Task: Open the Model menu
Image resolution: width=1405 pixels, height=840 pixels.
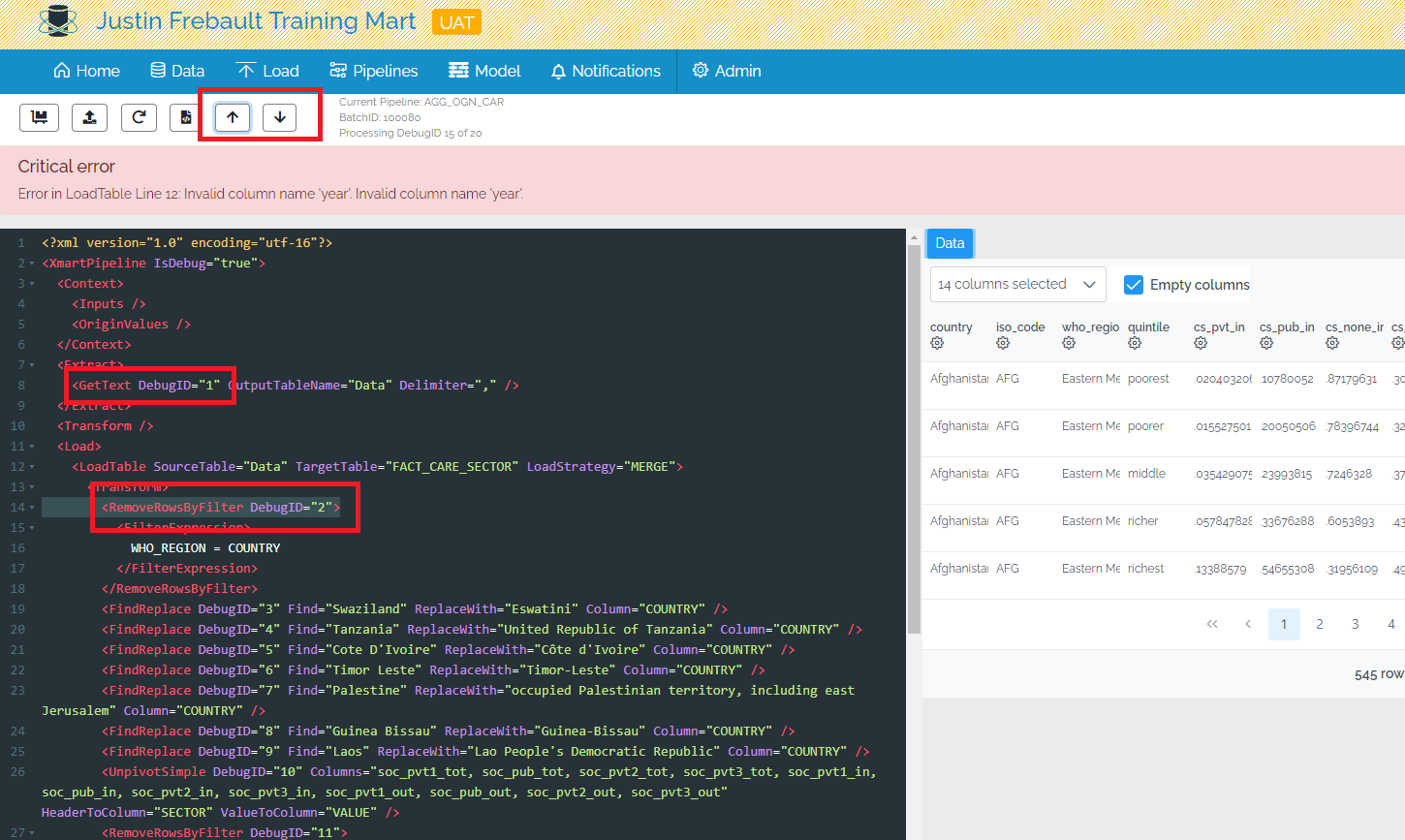Action: [x=484, y=71]
